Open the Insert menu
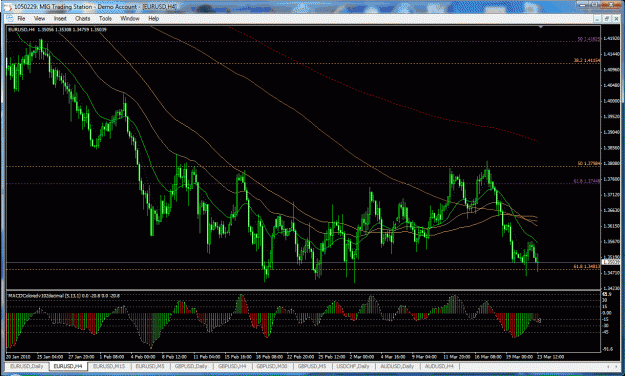 (60, 18)
